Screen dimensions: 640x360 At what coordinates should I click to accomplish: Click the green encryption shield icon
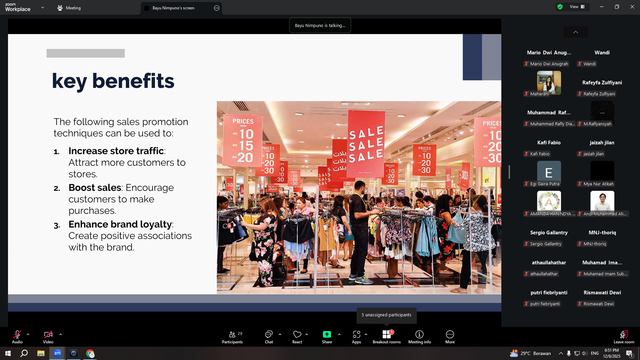click(x=560, y=7)
